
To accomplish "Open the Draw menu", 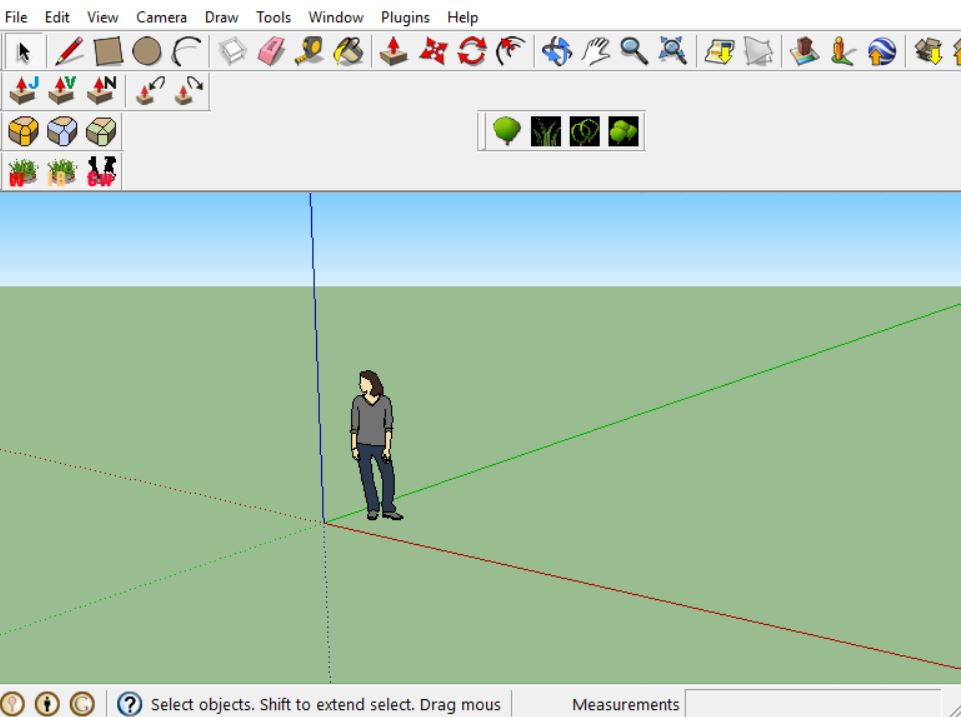I will click(x=221, y=17).
